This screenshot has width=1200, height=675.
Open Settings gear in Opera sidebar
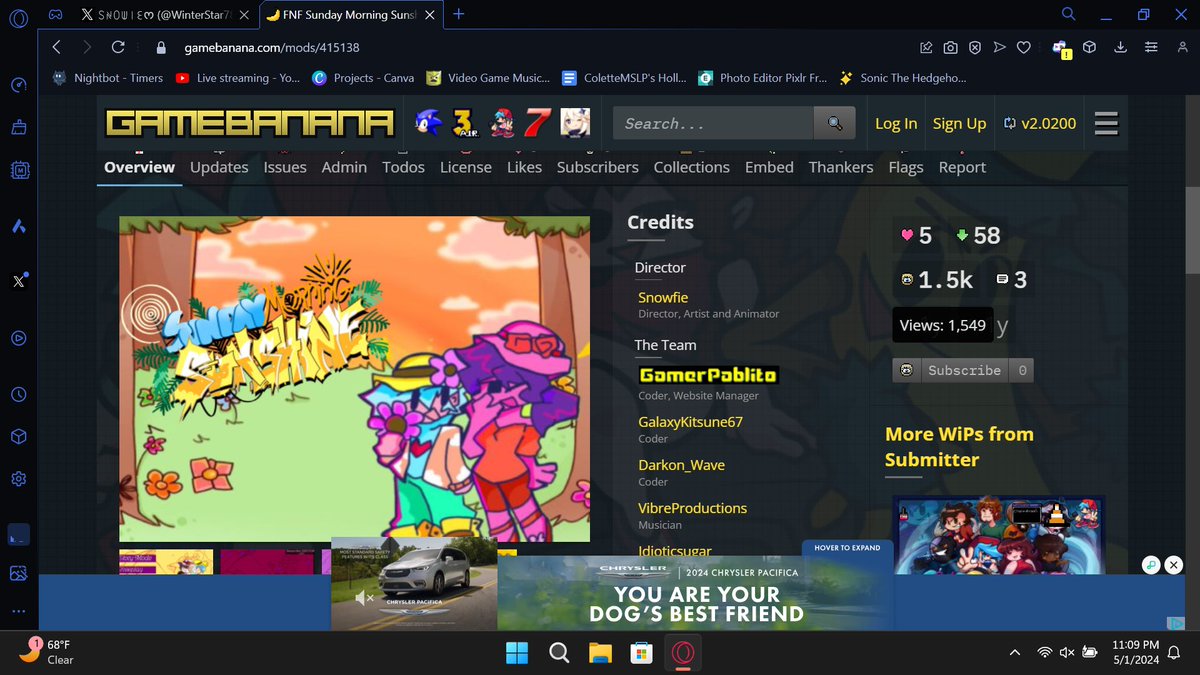pos(19,479)
